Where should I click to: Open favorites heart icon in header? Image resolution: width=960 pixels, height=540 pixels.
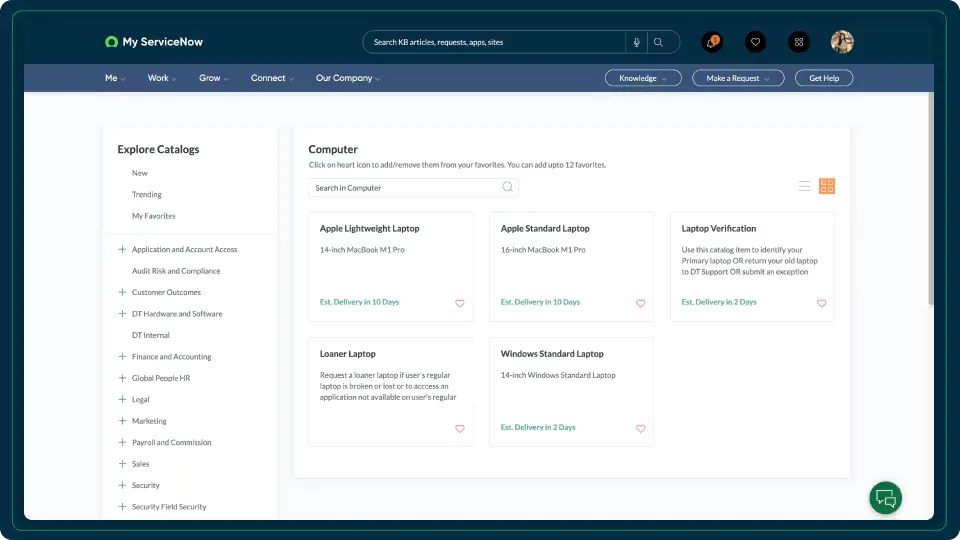[x=755, y=42]
